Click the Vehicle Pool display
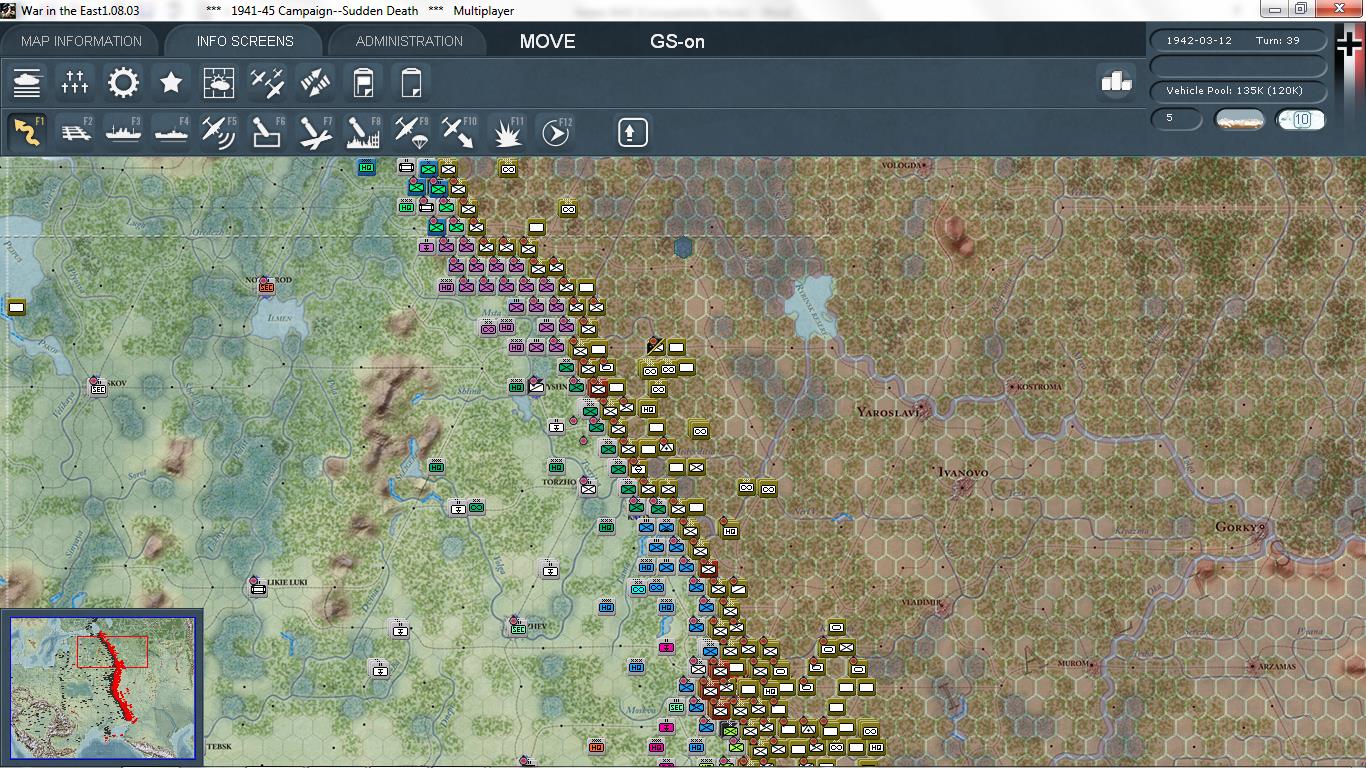This screenshot has height=768, width=1366. pos(1238,90)
